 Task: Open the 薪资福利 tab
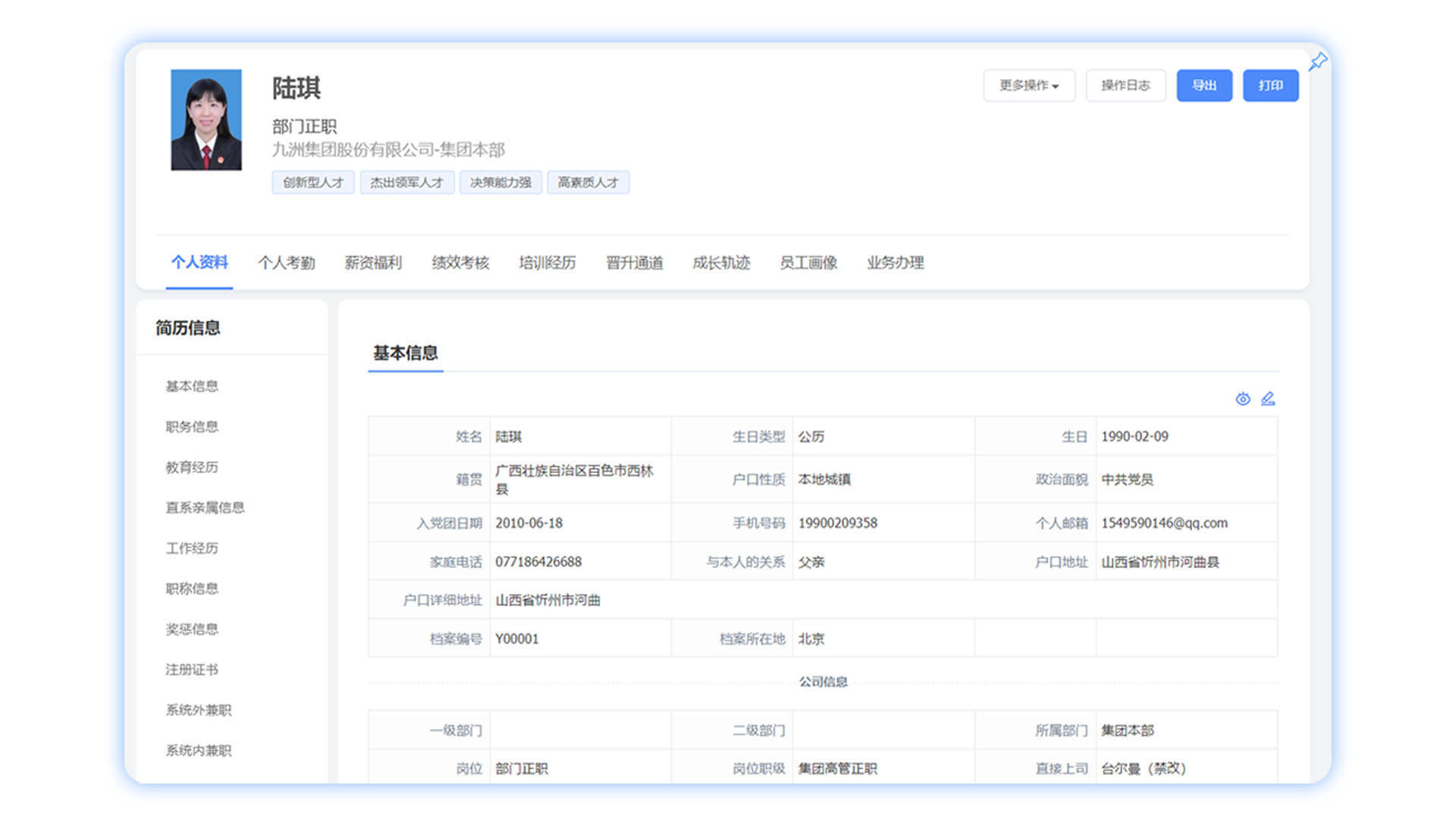[x=373, y=262]
